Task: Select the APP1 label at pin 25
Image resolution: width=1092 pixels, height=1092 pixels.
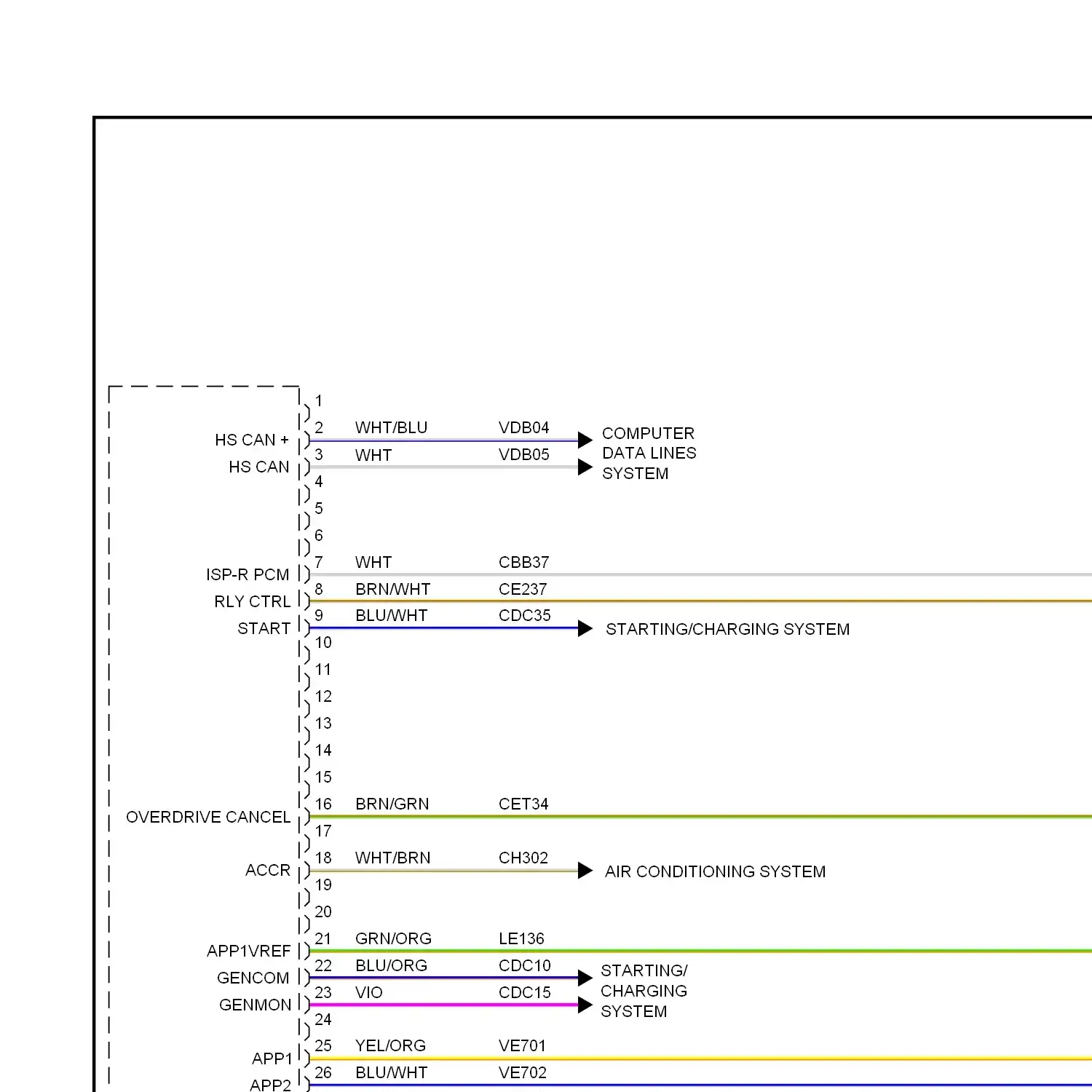Action: (x=272, y=1059)
